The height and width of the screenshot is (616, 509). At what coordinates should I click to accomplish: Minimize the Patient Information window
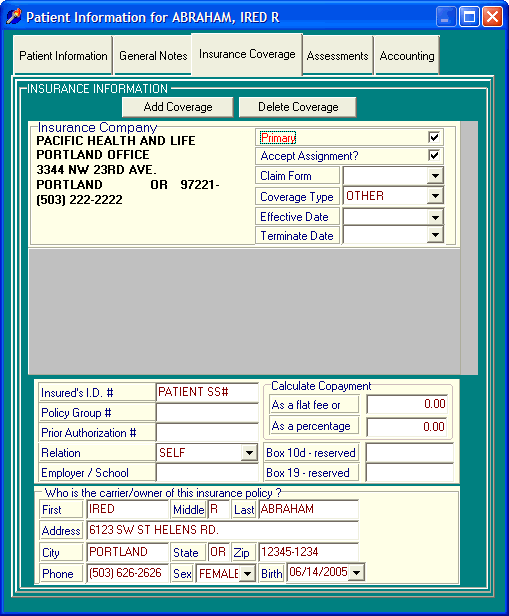coord(446,17)
